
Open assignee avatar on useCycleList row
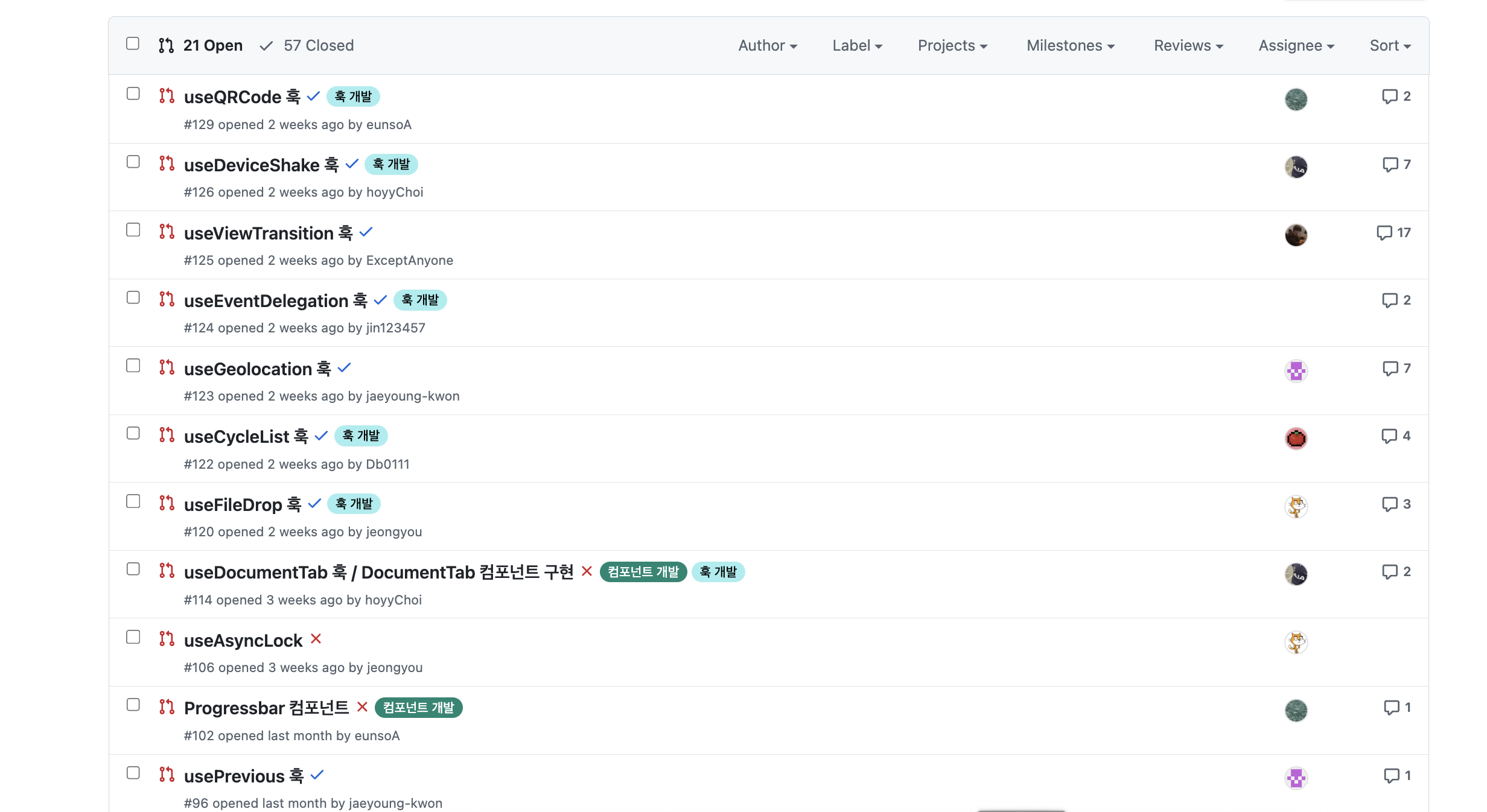click(1296, 439)
